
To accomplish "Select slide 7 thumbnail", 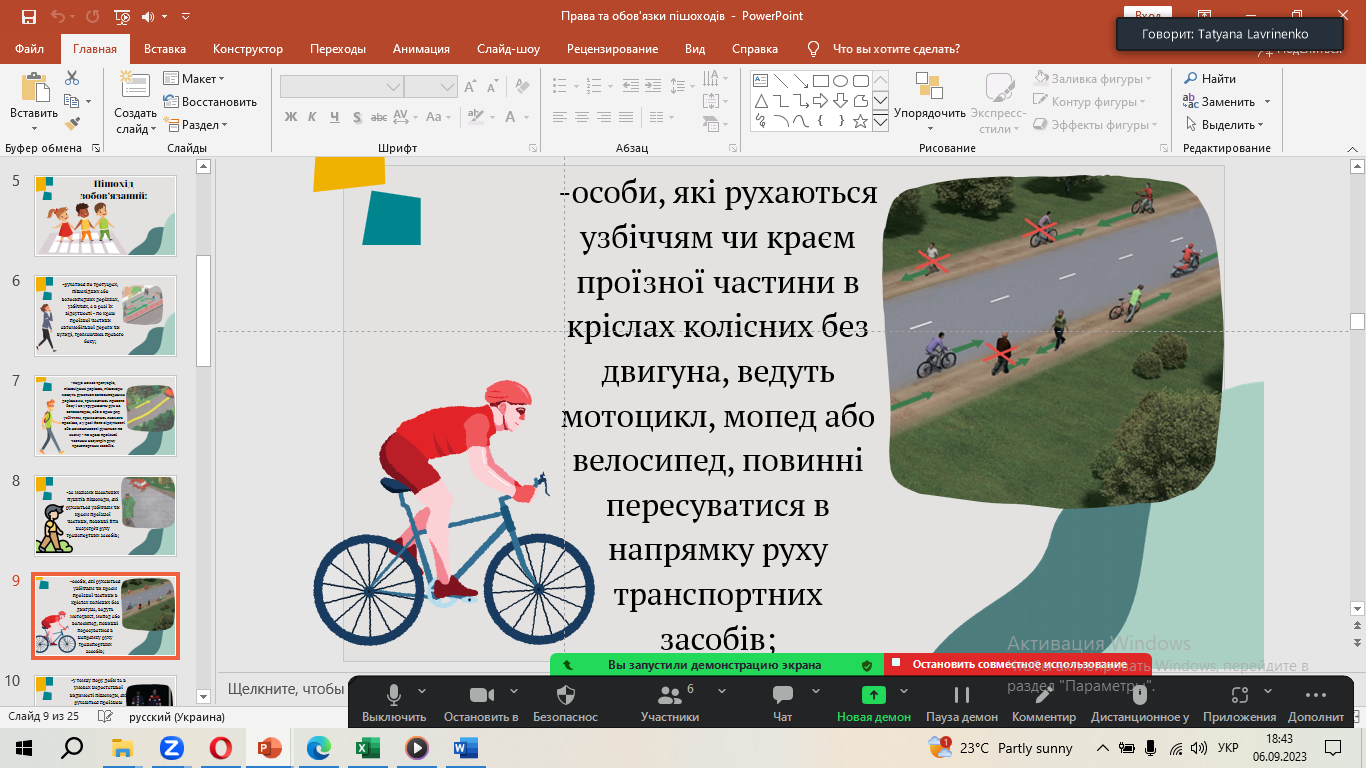I will [106, 416].
